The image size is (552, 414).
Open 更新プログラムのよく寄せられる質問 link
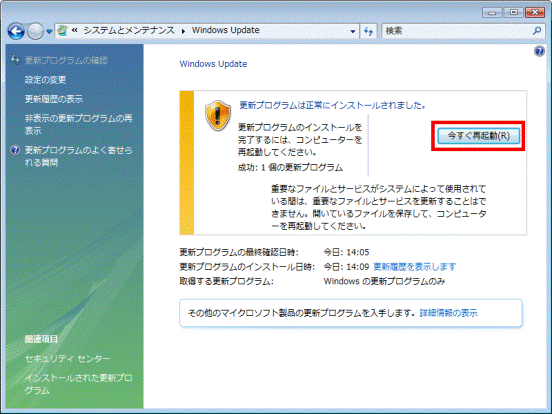coord(79,156)
